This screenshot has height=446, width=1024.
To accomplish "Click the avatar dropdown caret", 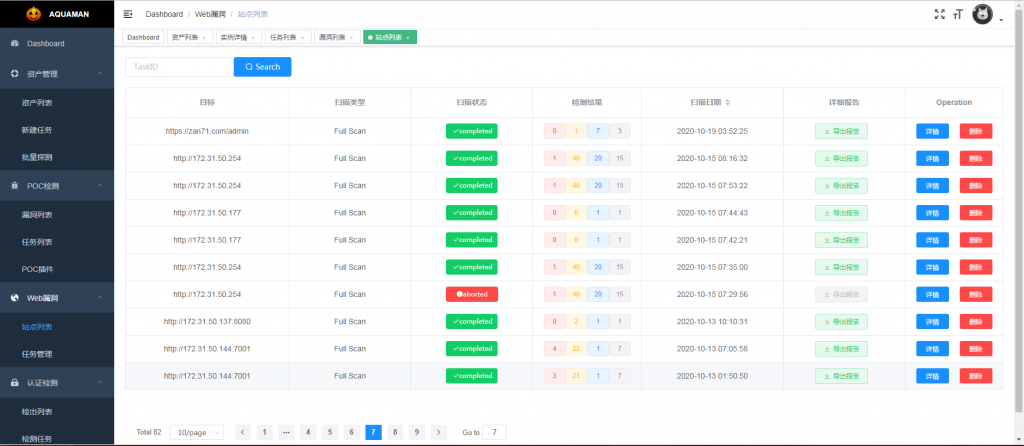I will click(1001, 20).
